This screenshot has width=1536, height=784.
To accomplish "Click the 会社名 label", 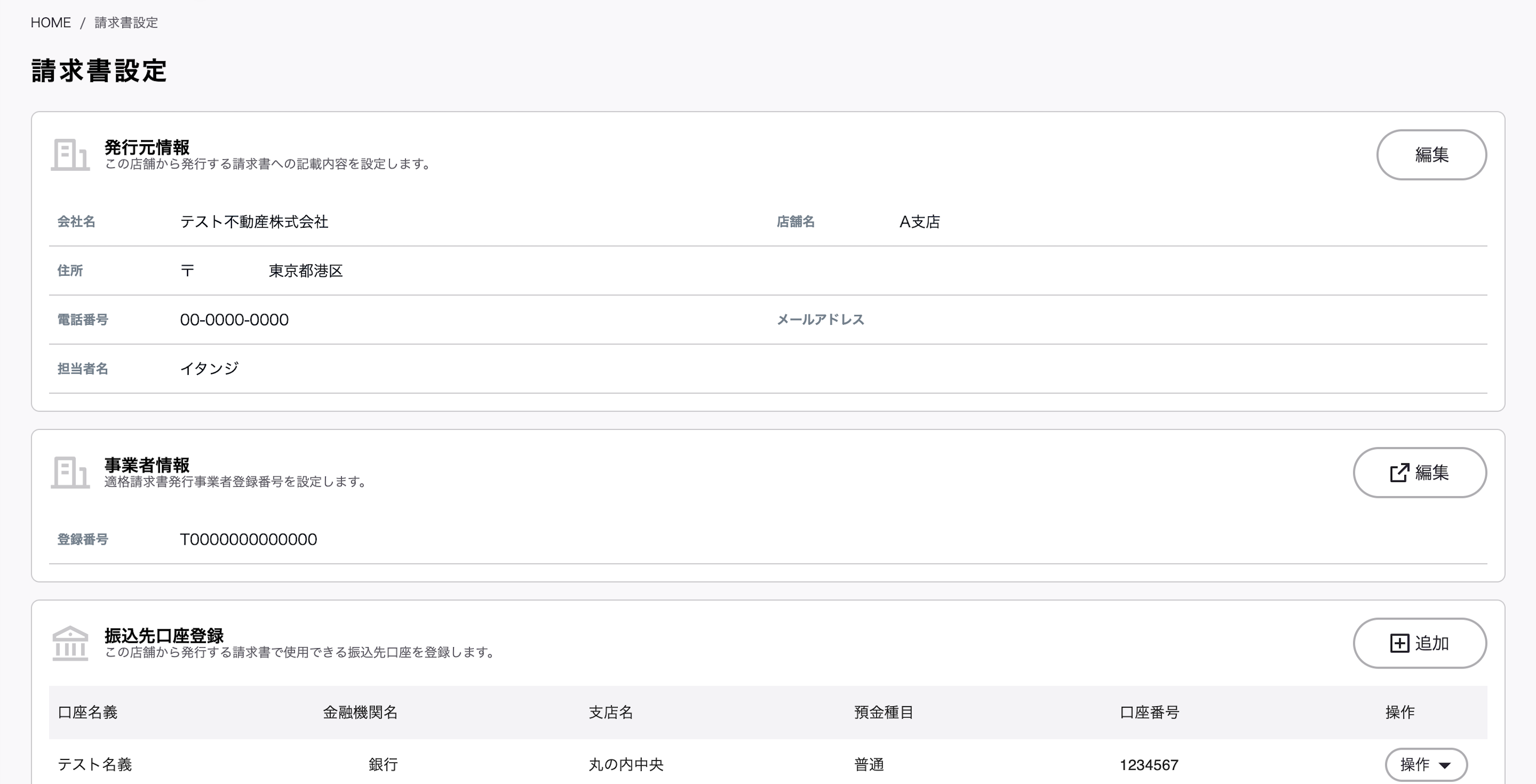I will pos(76,221).
